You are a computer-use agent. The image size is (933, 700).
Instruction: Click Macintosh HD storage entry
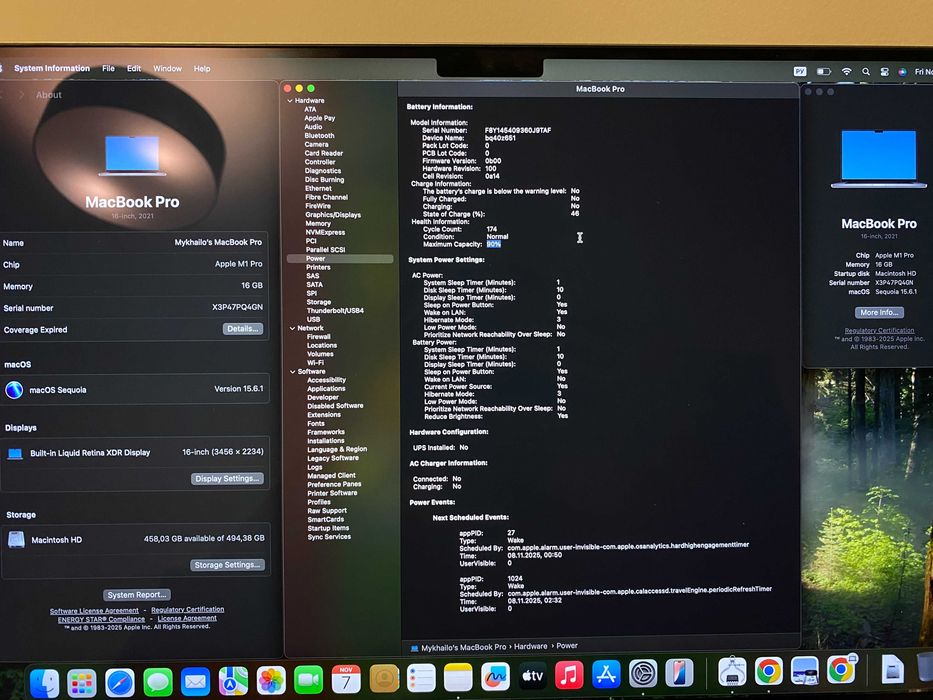(x=136, y=539)
